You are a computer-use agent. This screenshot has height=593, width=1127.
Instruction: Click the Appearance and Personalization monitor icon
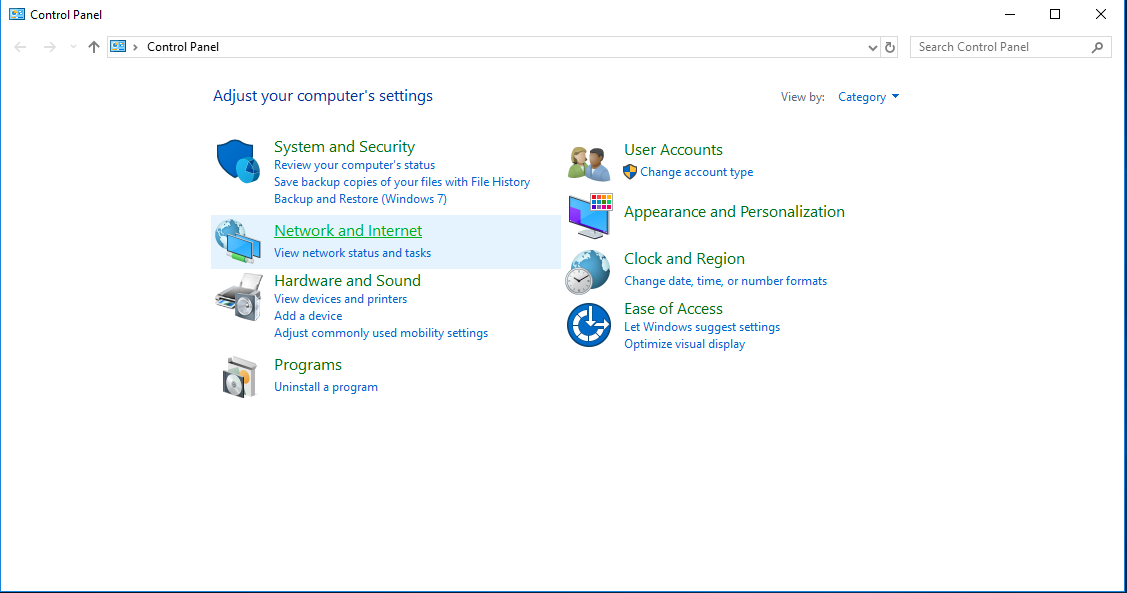[x=588, y=214]
